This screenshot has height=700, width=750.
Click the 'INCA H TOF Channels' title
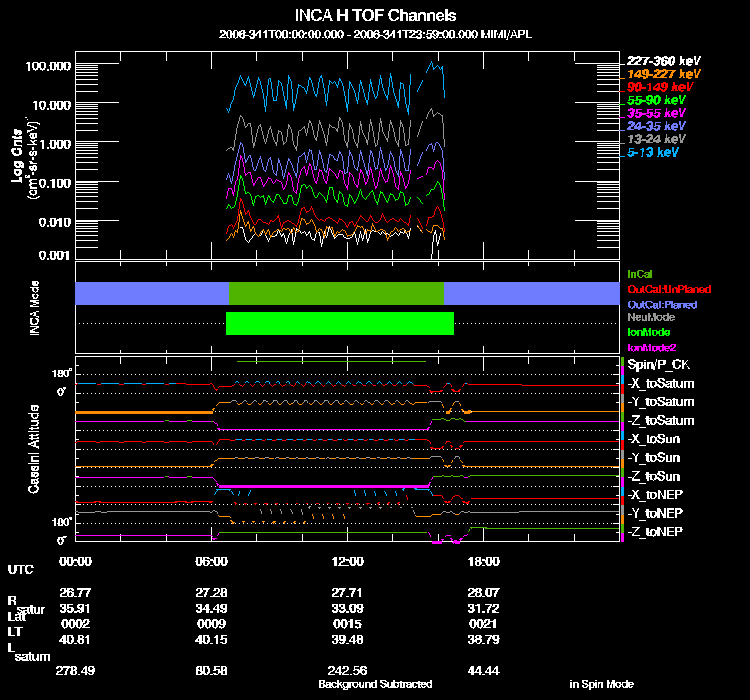click(x=375, y=15)
